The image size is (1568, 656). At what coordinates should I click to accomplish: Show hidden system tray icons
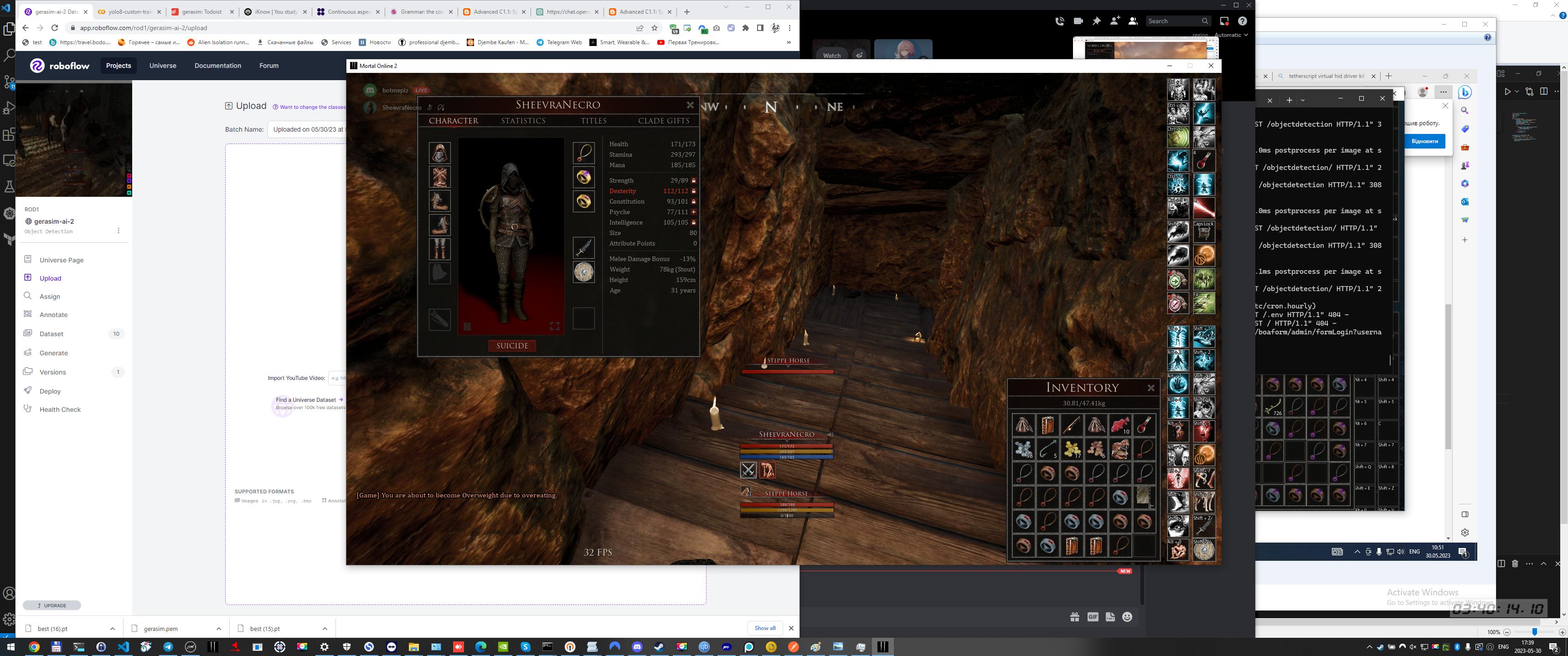point(1370,647)
